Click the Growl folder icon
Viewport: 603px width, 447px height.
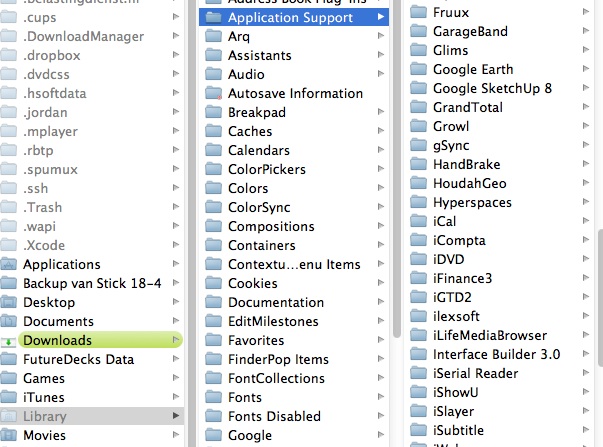(x=418, y=126)
